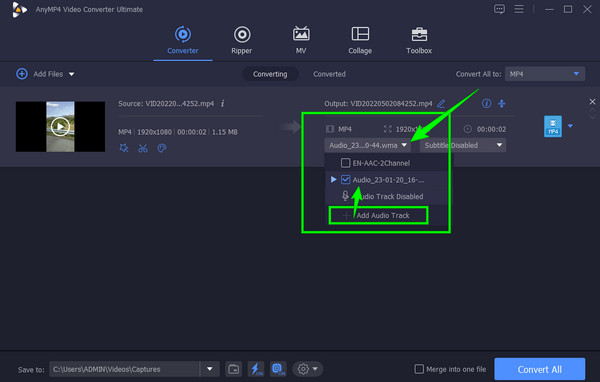Viewport: 600px width, 382px height.
Task: Open the hamburger menu icon
Action: click(519, 9)
